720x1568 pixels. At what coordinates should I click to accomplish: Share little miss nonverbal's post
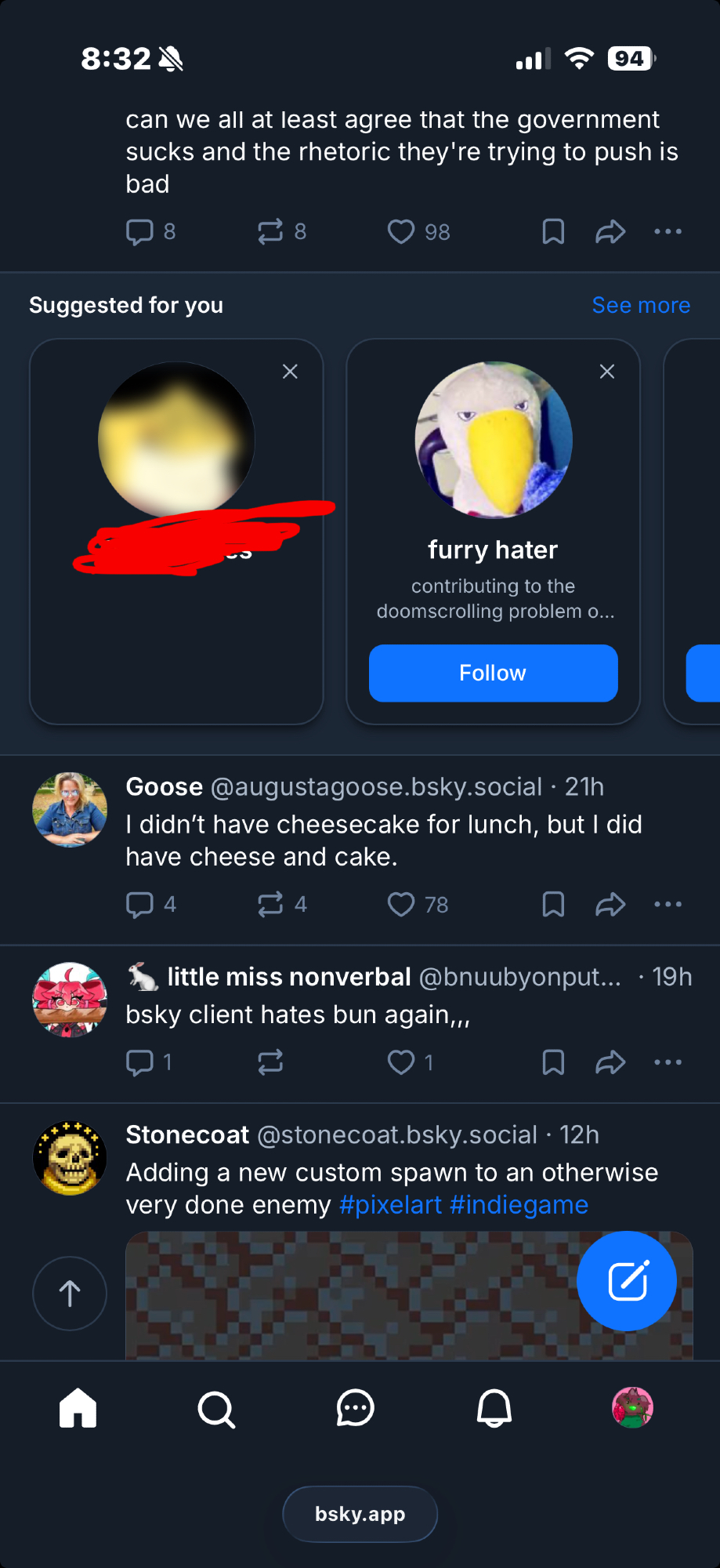(610, 1062)
